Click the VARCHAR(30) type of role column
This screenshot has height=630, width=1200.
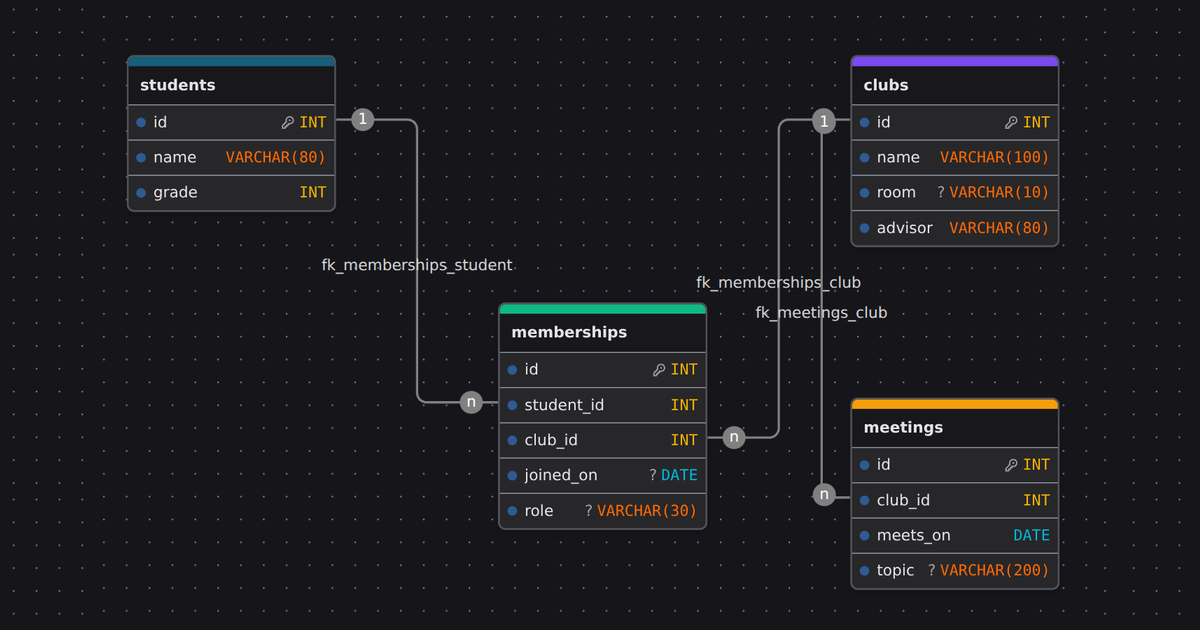tap(648, 511)
